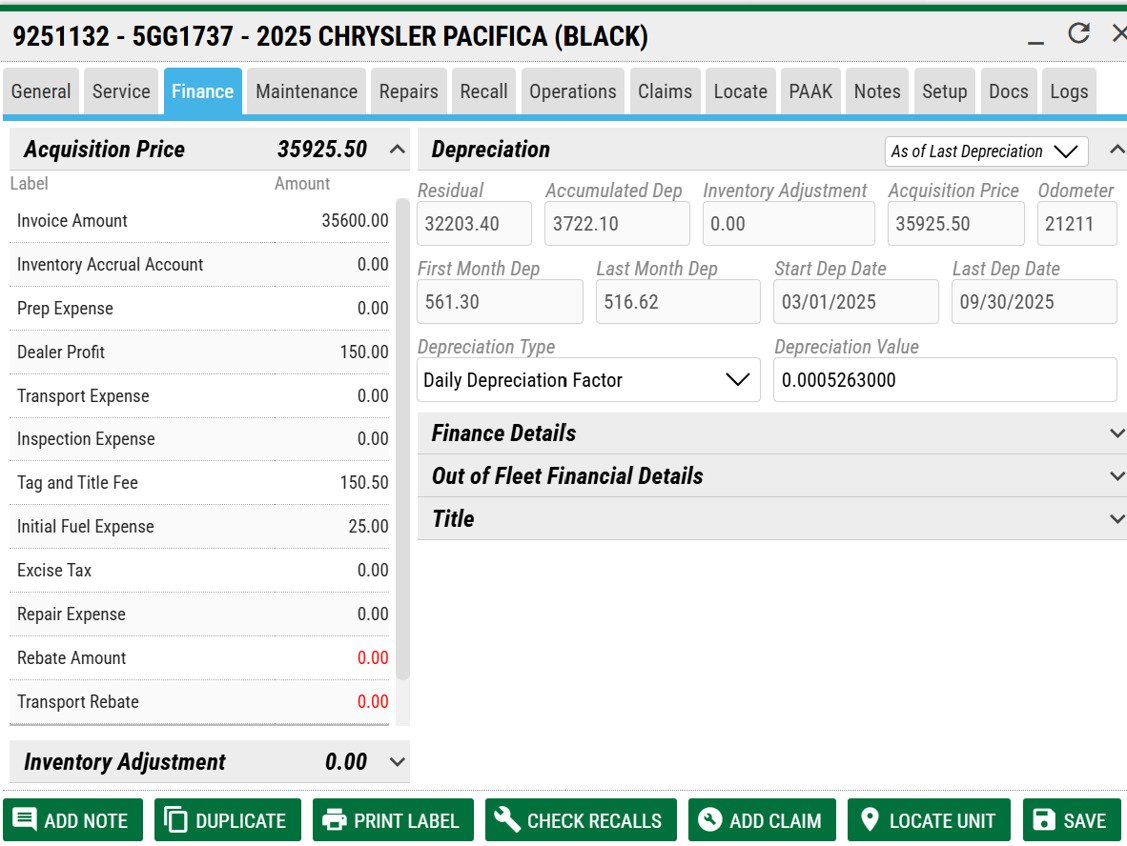Image resolution: width=1127 pixels, height=846 pixels.
Task: Click the Invoice Amount value 35600.00
Action: 354,221
